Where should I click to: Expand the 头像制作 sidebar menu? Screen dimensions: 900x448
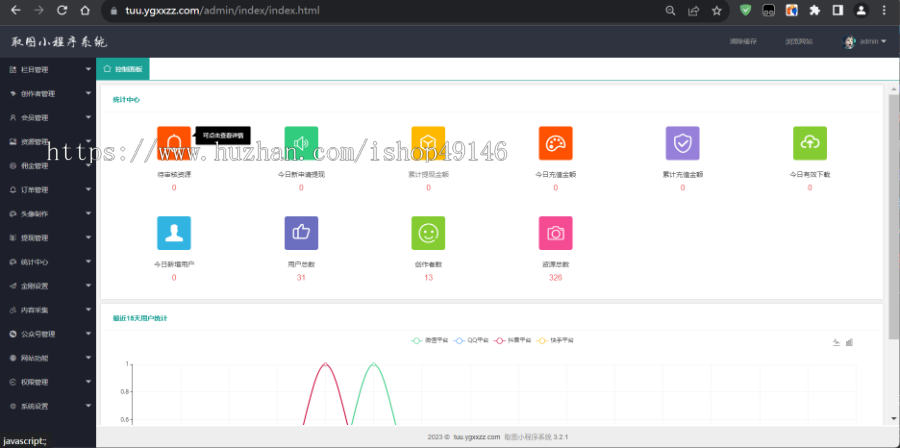48,213
